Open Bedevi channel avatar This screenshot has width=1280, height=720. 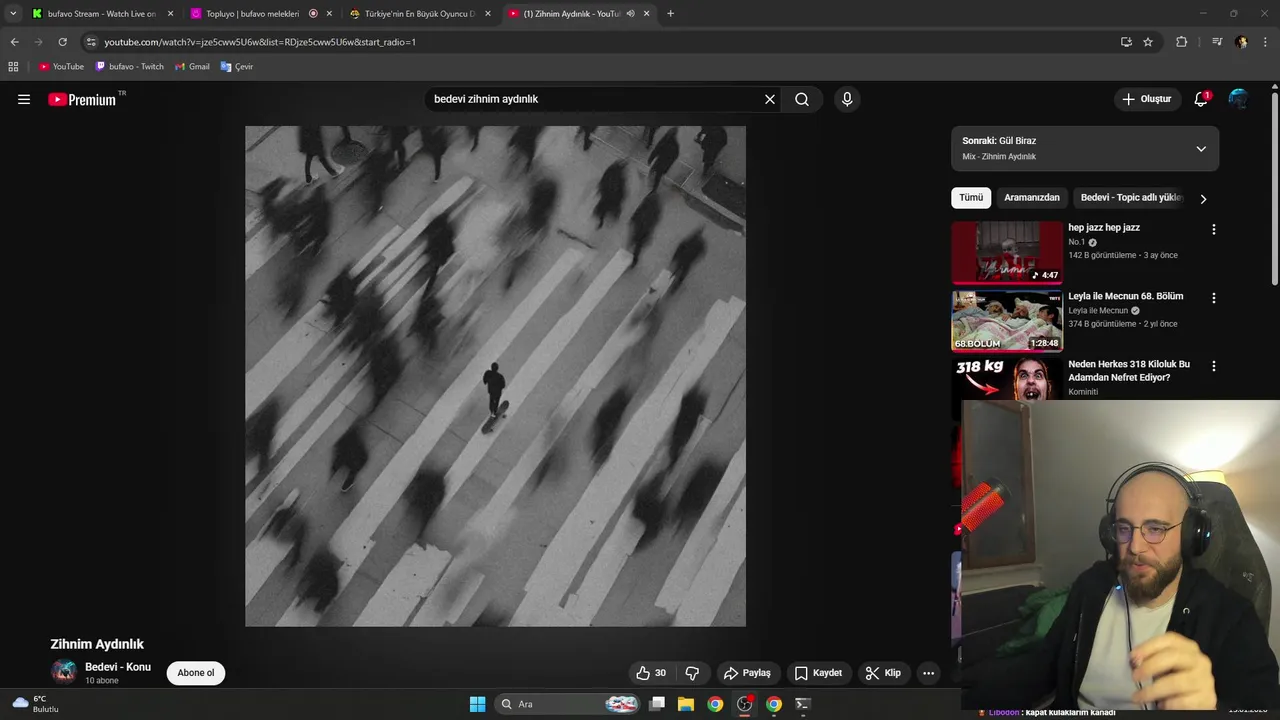[64, 672]
